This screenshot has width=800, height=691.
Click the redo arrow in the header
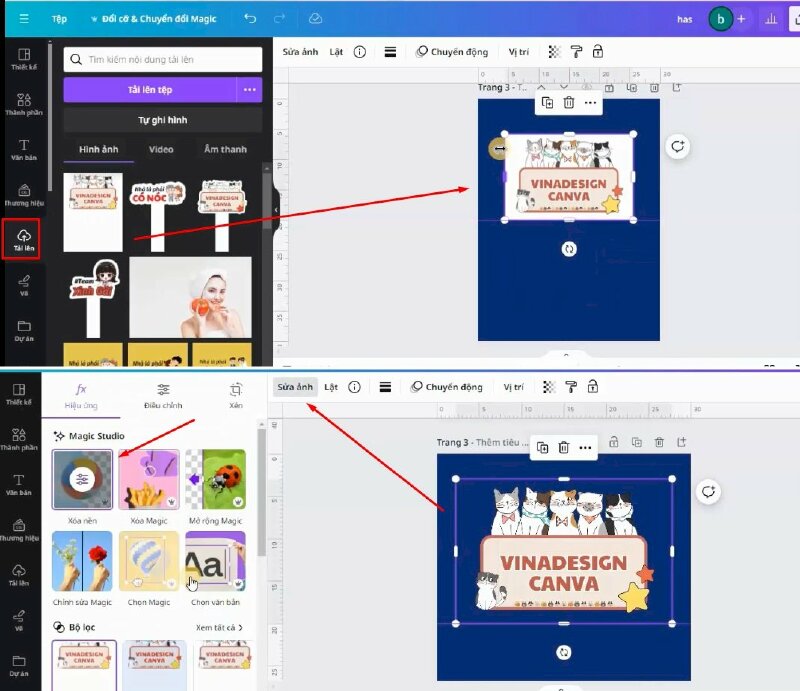click(280, 18)
